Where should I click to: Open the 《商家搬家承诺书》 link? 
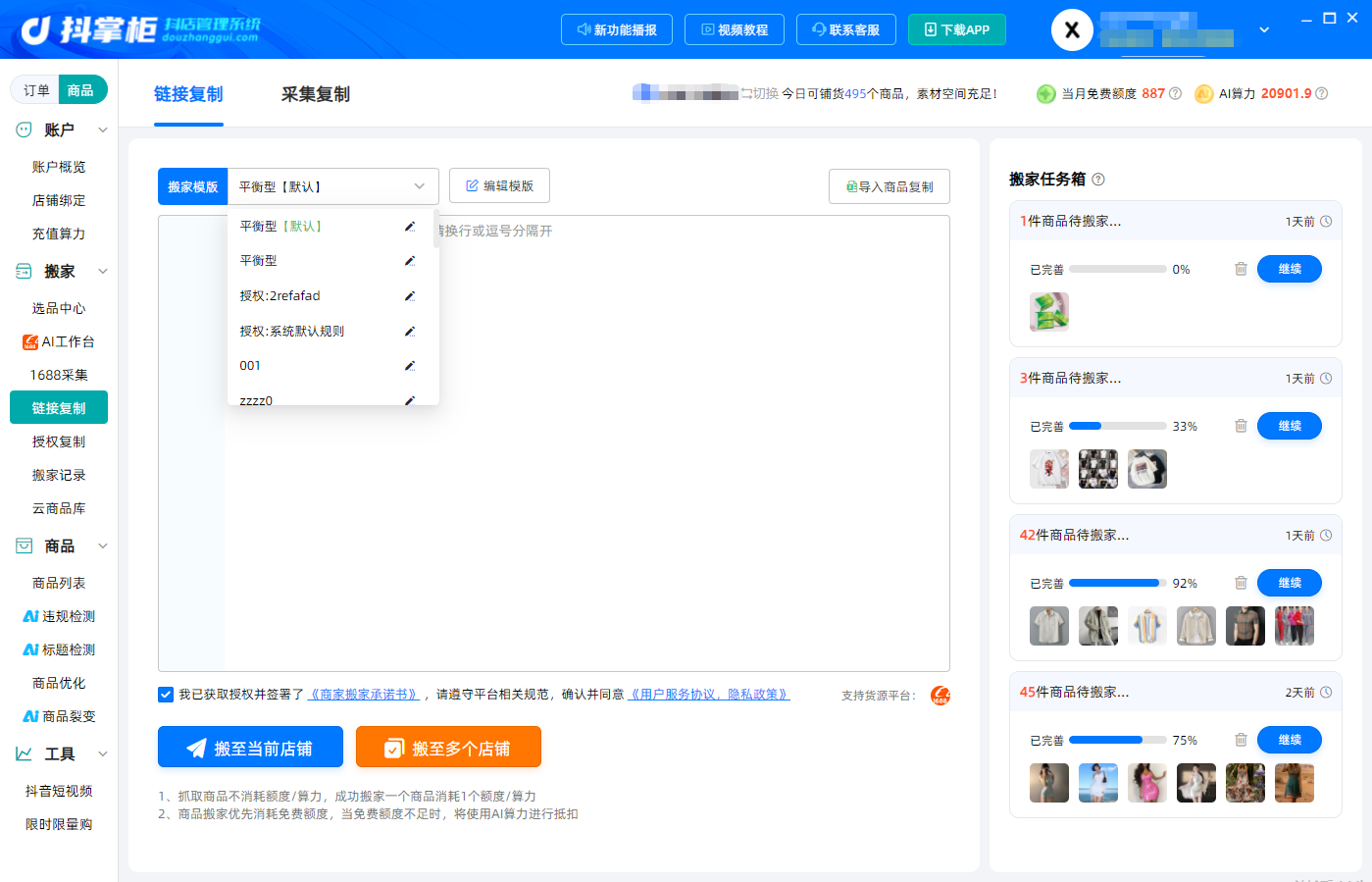364,695
